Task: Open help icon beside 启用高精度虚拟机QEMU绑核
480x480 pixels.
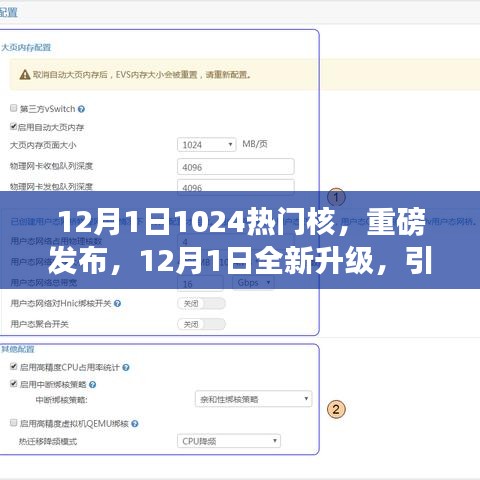Action: [135, 424]
